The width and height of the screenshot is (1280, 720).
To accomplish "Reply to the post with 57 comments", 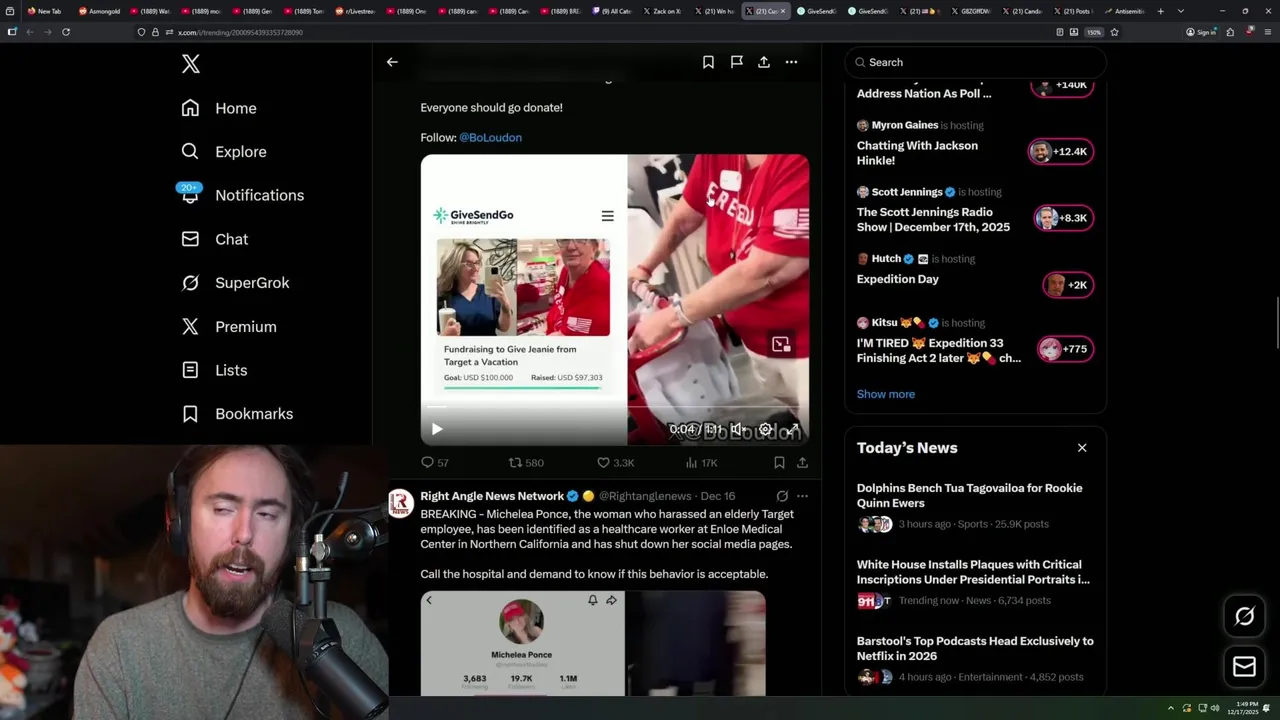I will pos(435,463).
